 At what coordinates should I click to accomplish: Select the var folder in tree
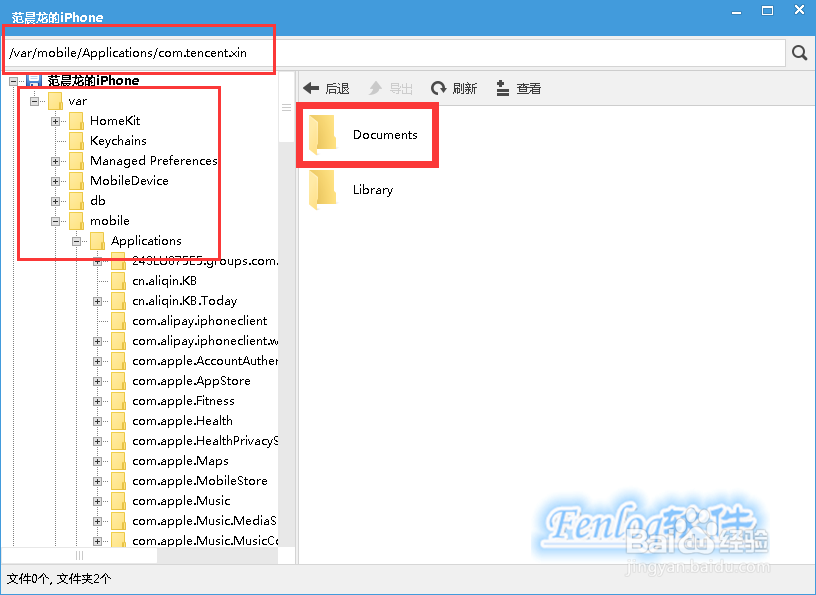[x=78, y=101]
